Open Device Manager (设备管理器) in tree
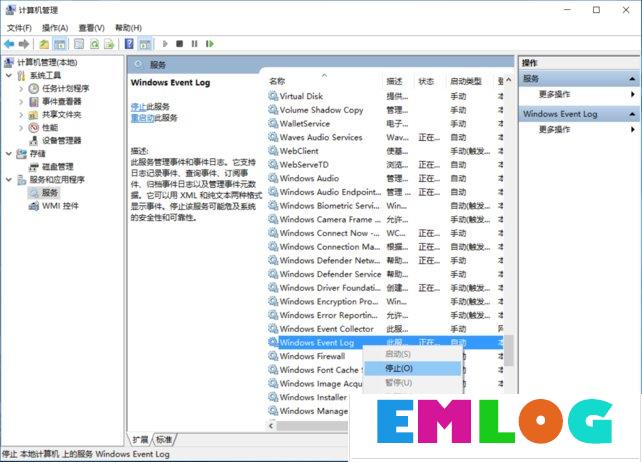This screenshot has width=642, height=462. click(x=61, y=141)
